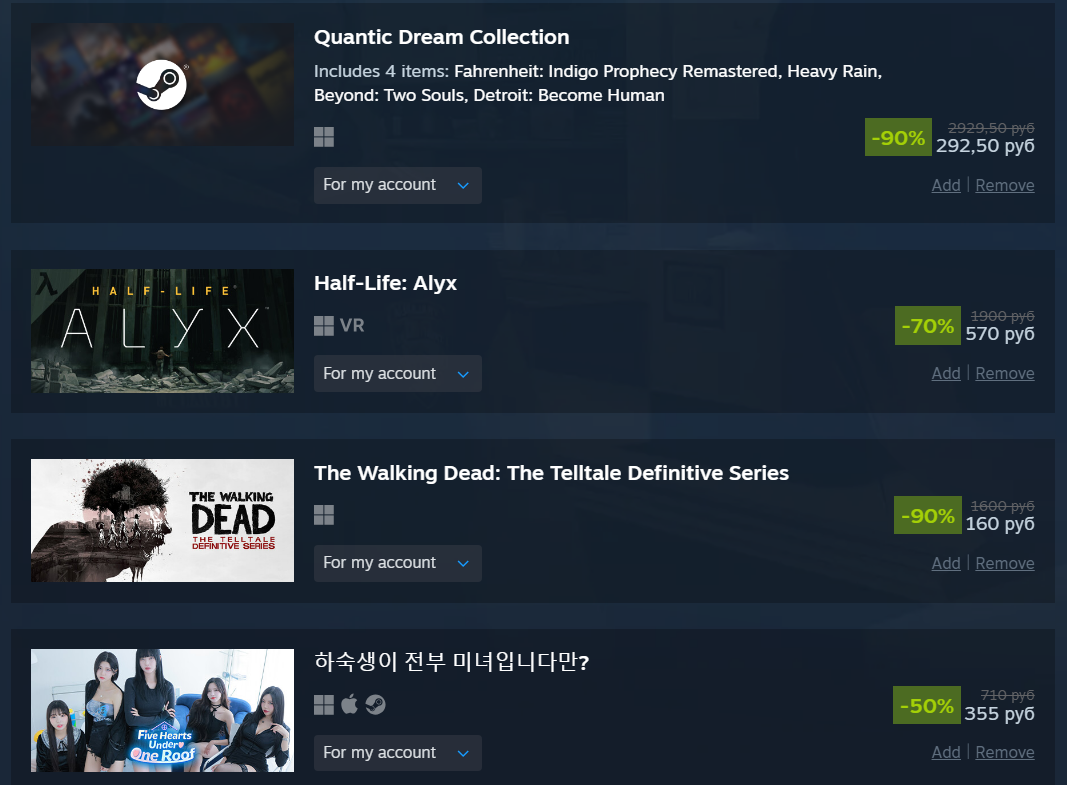Open the Half-Life: Alyx thumbnail image
1067x785 pixels.
point(162,331)
